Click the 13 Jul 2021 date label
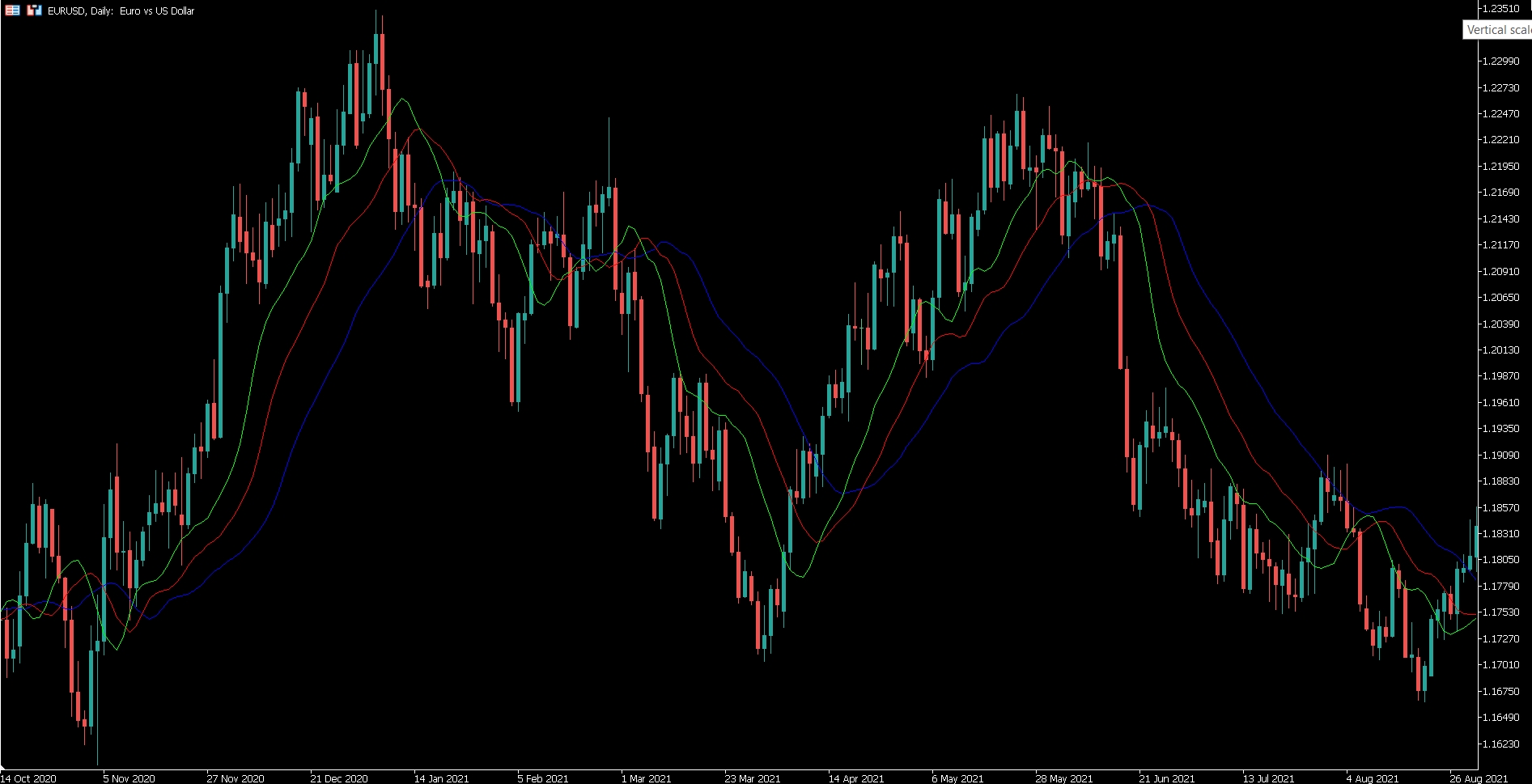 point(1269,778)
